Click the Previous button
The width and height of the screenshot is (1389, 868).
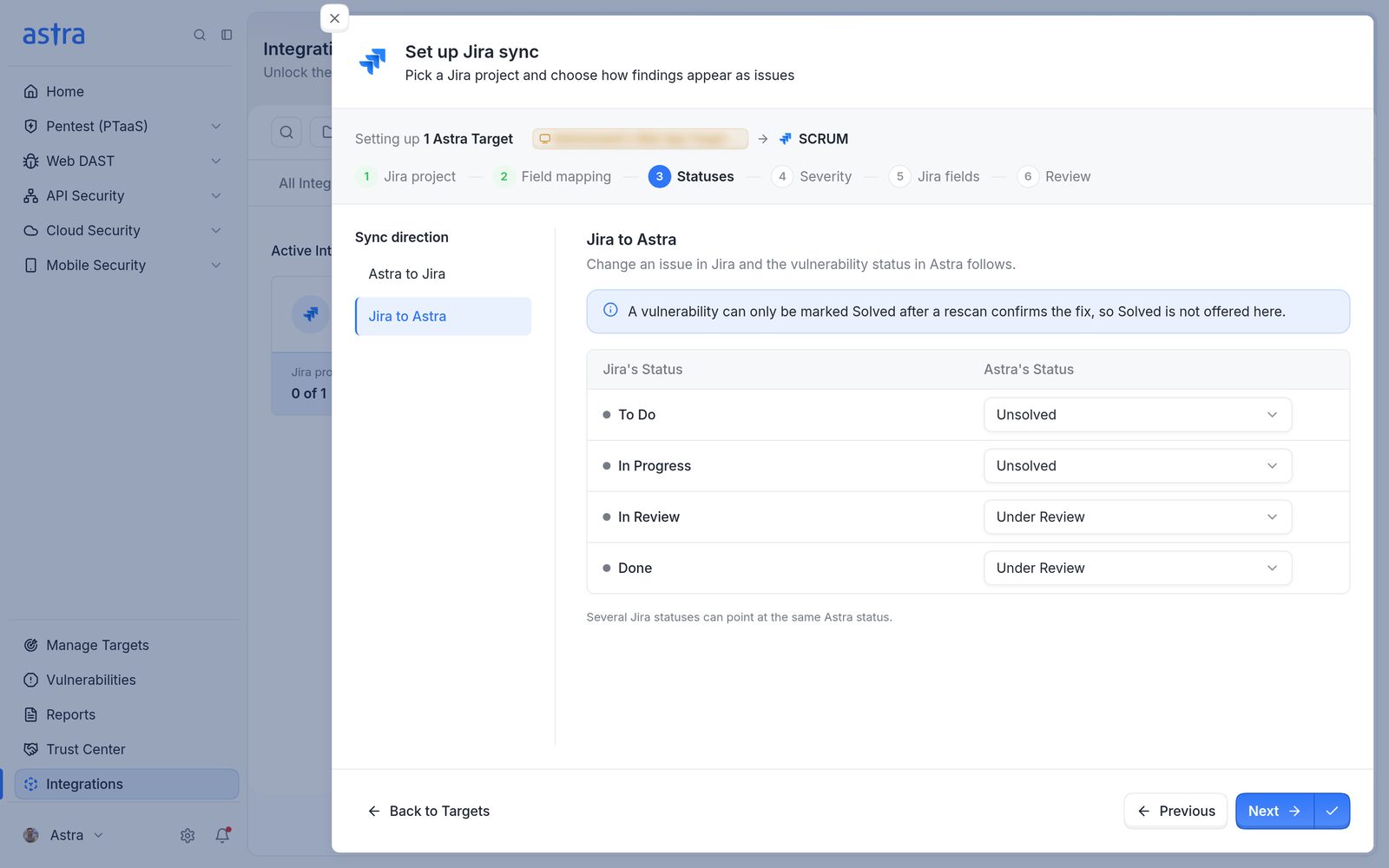click(1175, 811)
